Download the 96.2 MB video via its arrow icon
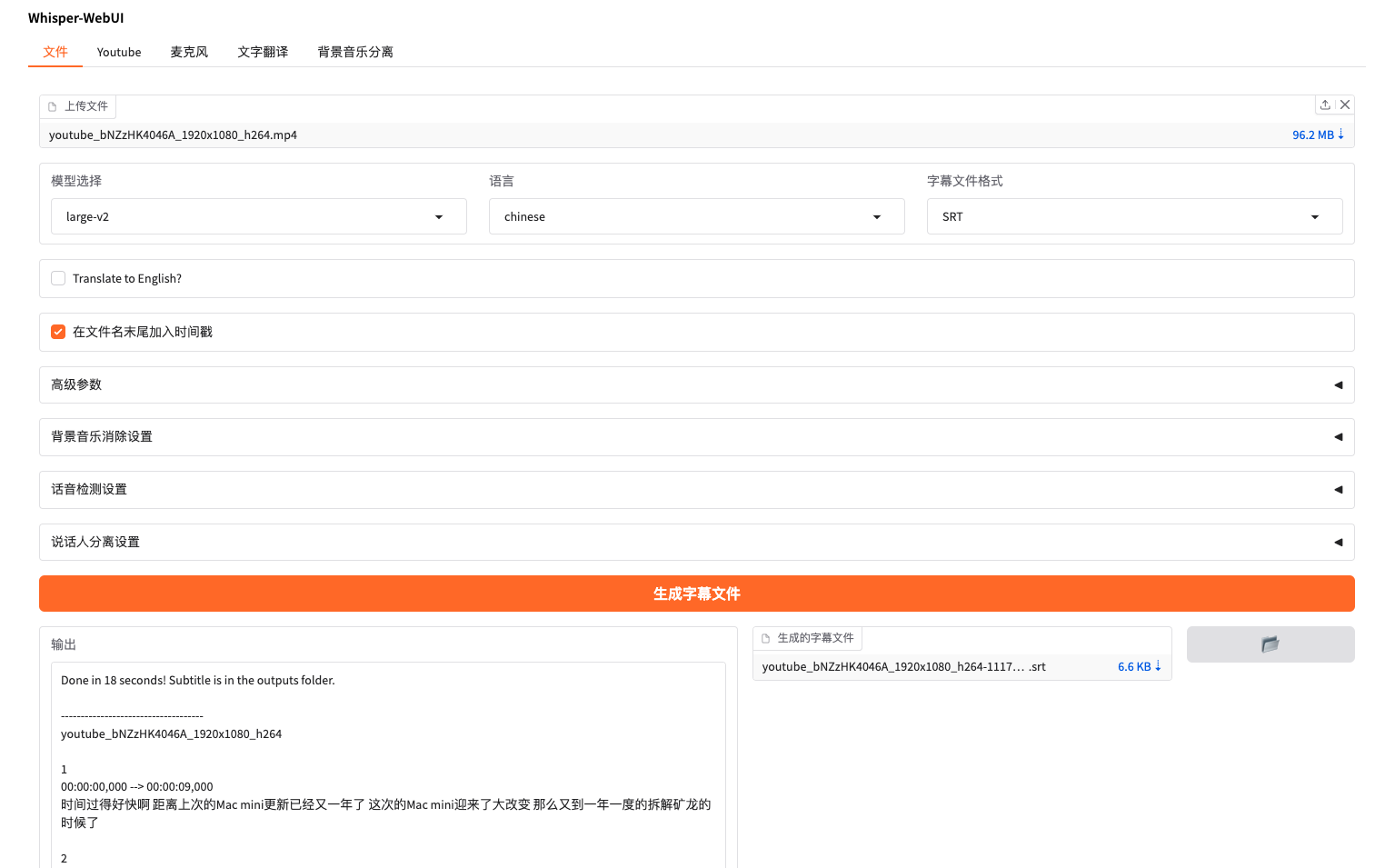This screenshot has width=1395, height=868. click(1341, 135)
